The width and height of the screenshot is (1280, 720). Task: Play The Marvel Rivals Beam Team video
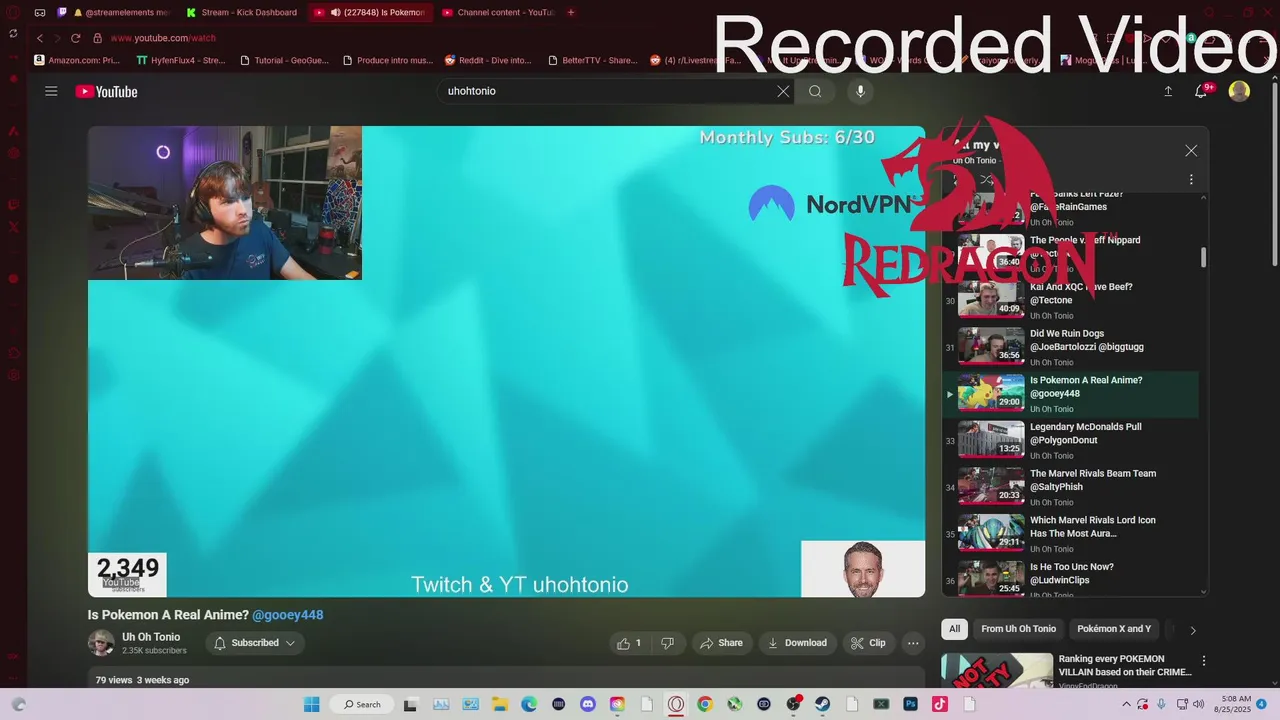[1071, 487]
